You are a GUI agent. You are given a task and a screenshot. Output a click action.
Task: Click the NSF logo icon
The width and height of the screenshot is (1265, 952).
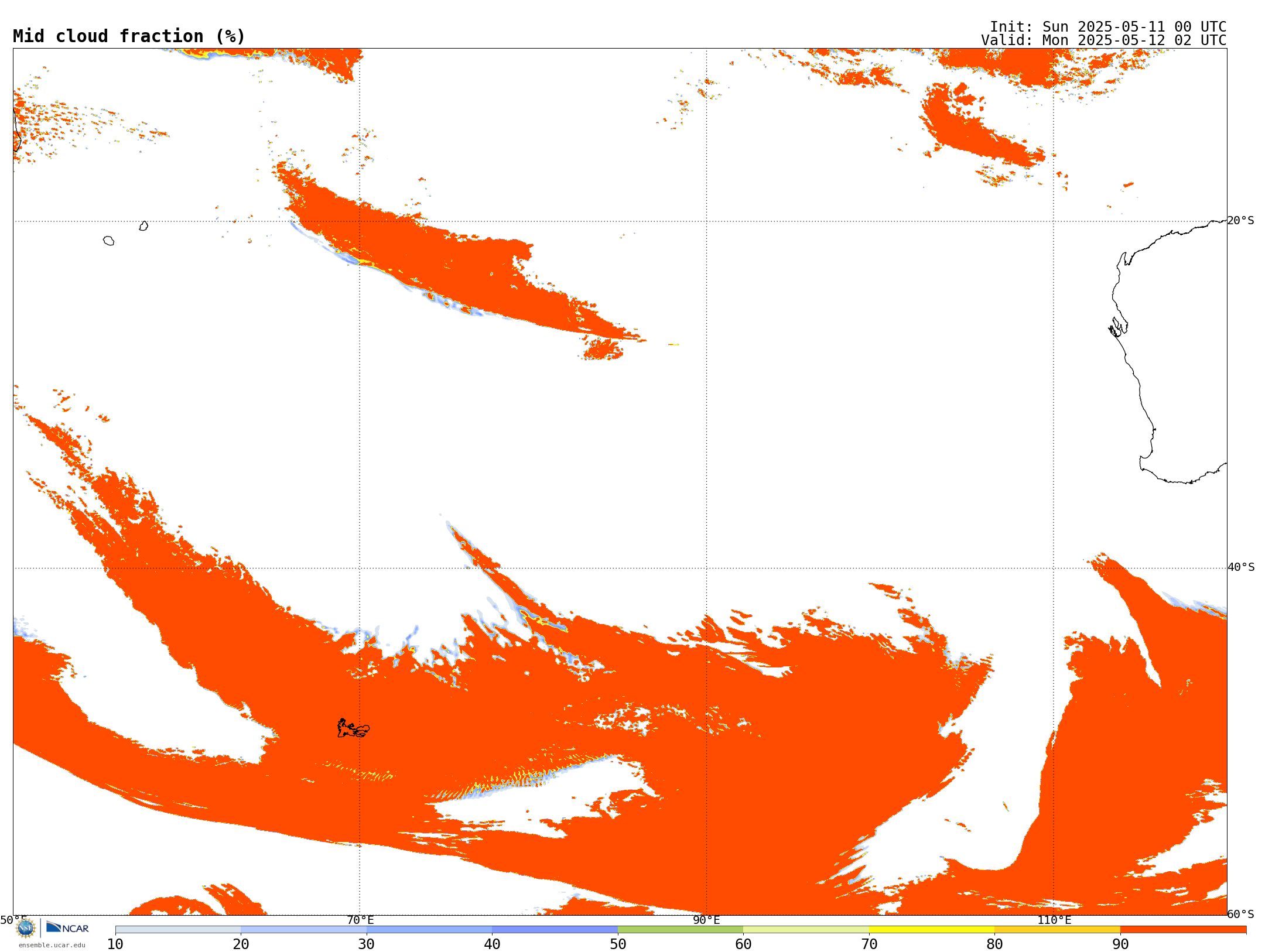pos(26,928)
